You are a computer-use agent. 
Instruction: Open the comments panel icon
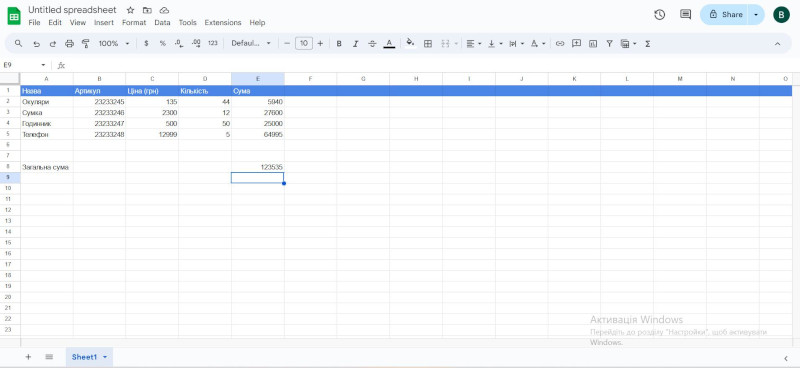coord(686,15)
